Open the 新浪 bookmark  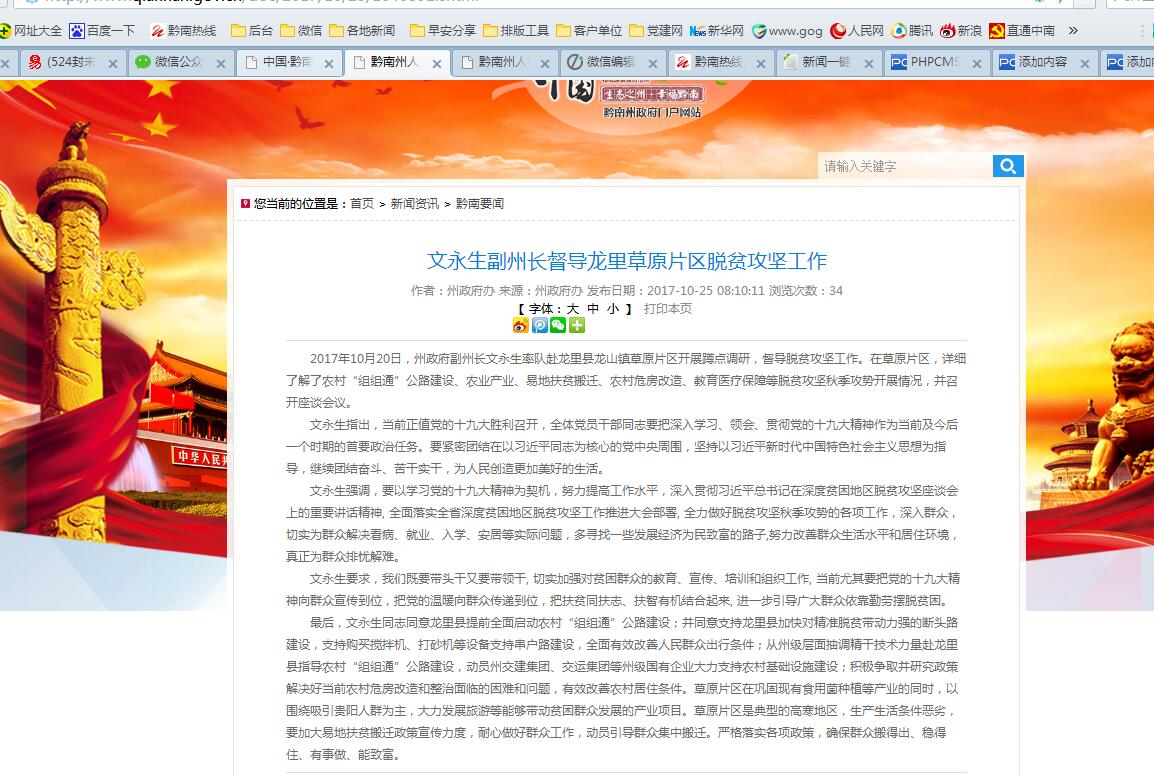pyautogui.click(x=960, y=30)
